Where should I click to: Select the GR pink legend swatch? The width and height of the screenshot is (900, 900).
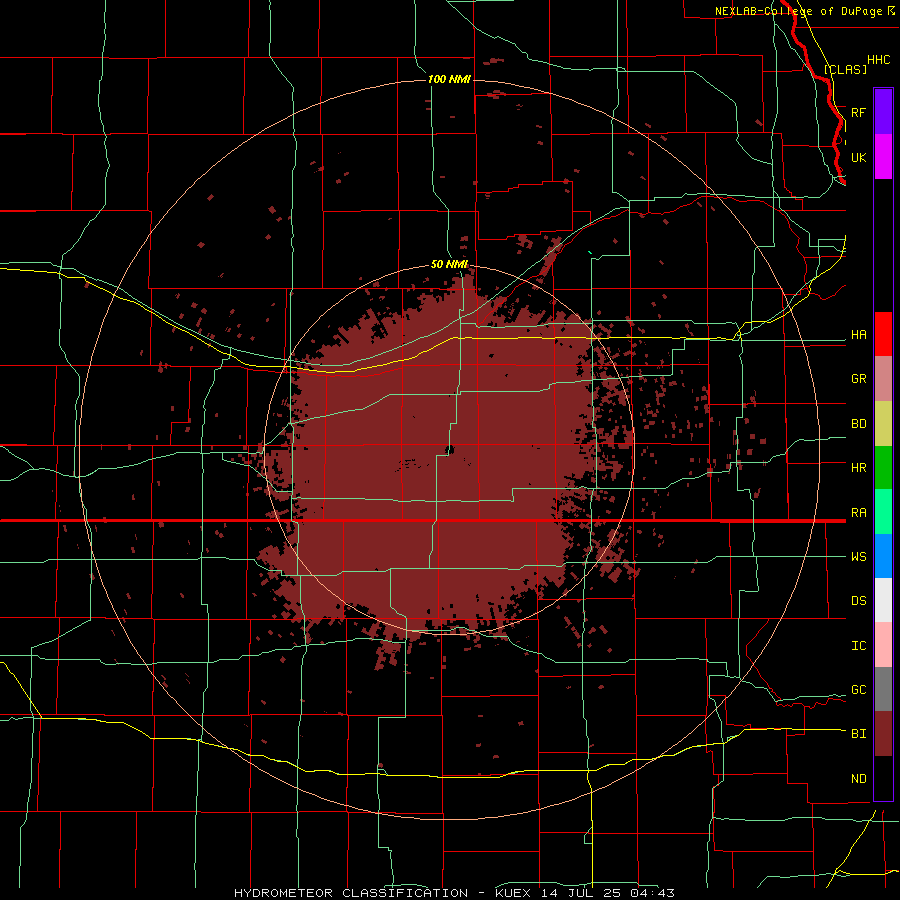883,378
